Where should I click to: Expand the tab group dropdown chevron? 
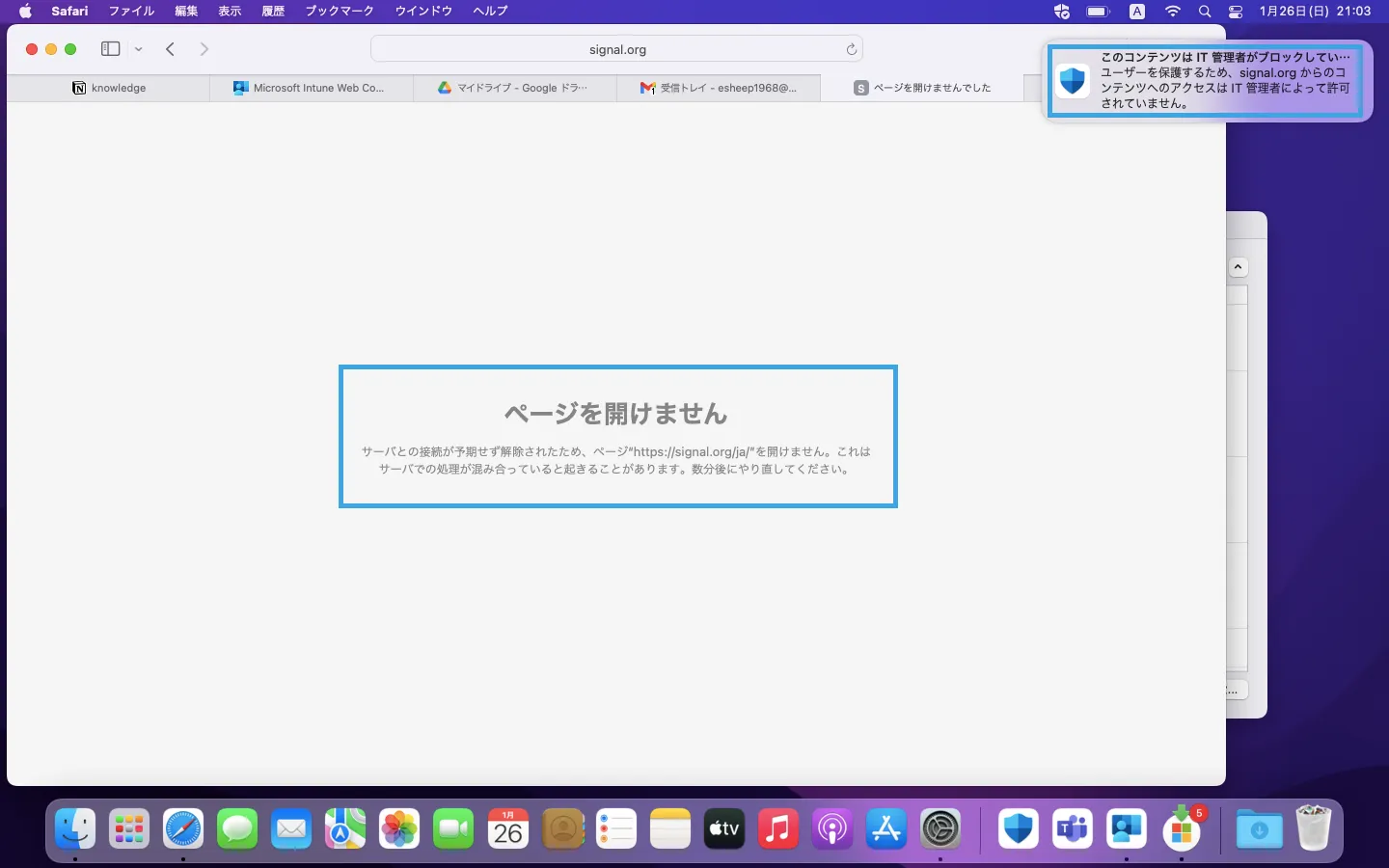click(x=139, y=49)
